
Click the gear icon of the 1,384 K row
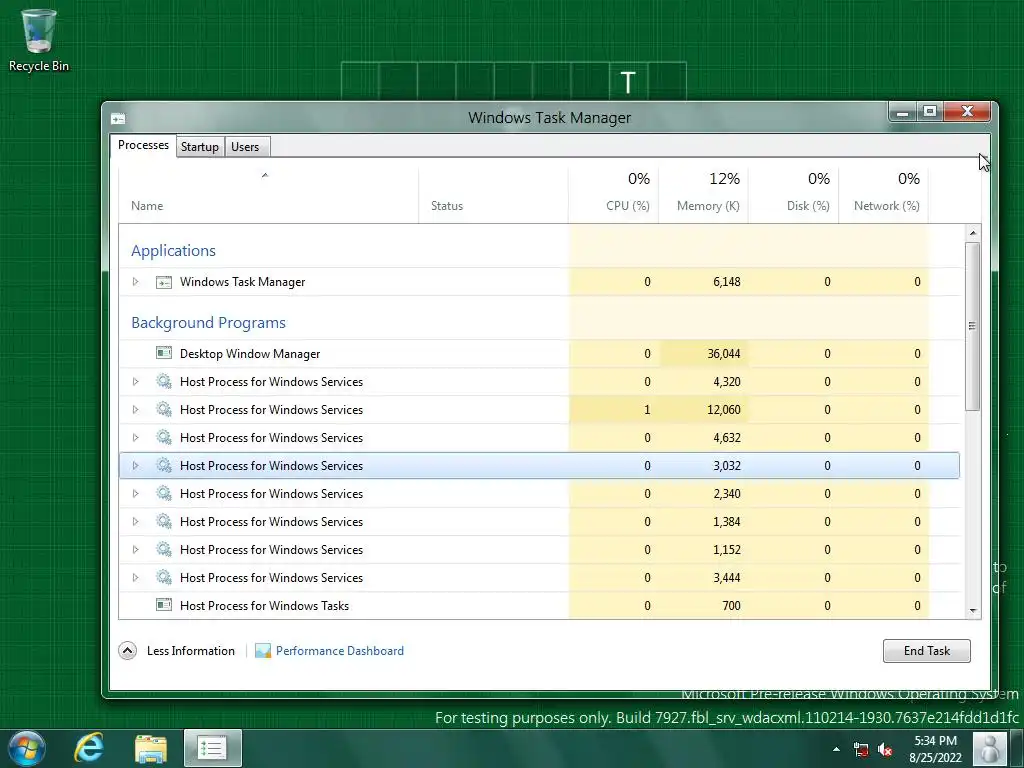164,522
